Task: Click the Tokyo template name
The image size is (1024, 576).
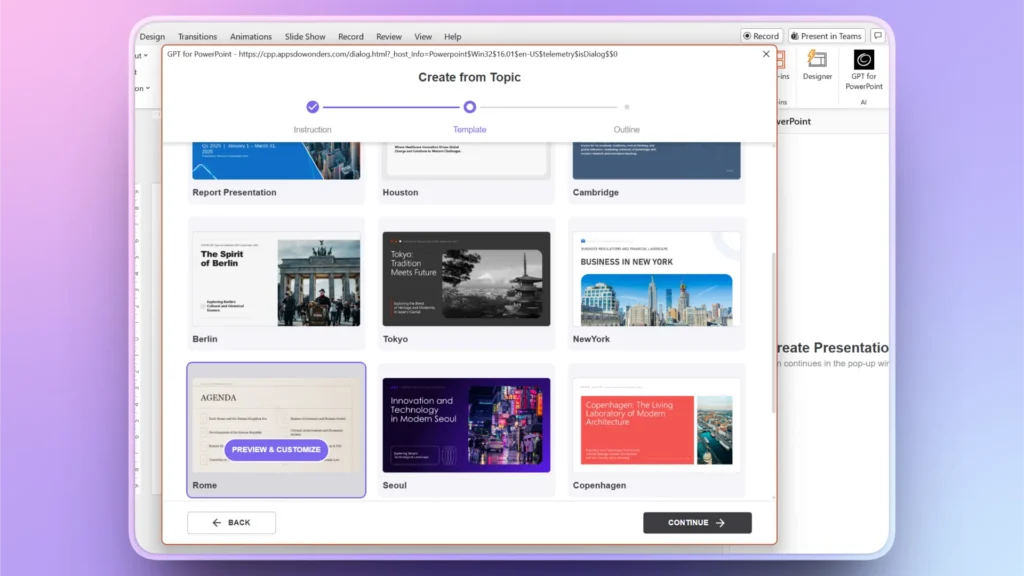Action: click(x=395, y=339)
